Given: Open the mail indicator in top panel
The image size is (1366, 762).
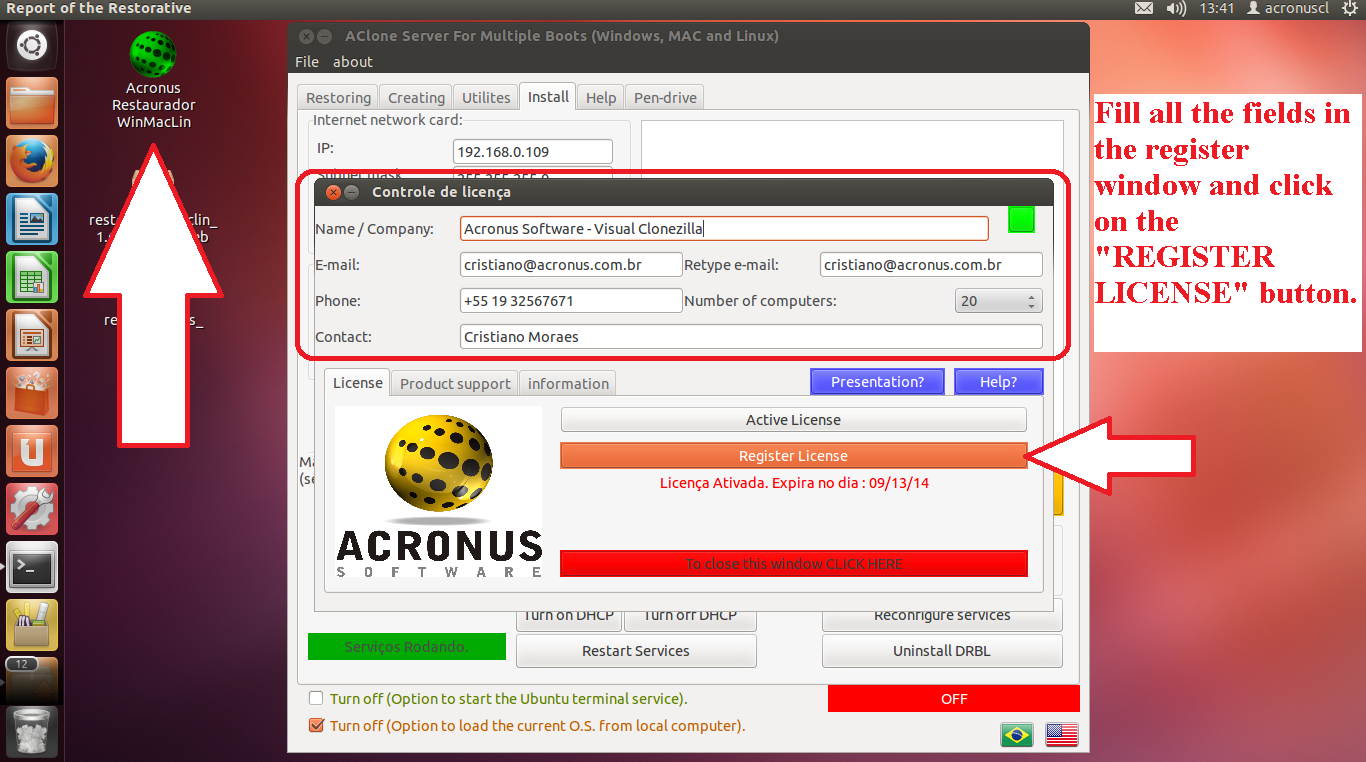Looking at the screenshot, I should (1144, 8).
